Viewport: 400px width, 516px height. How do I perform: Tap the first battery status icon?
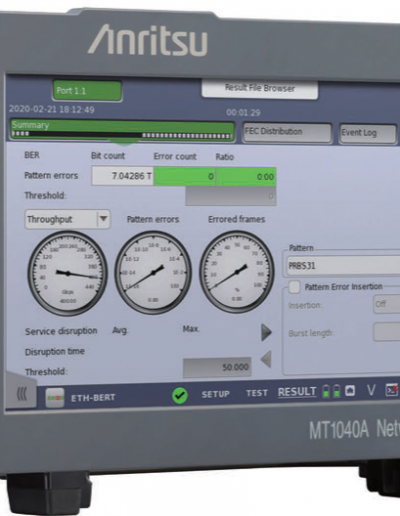pos(326,391)
